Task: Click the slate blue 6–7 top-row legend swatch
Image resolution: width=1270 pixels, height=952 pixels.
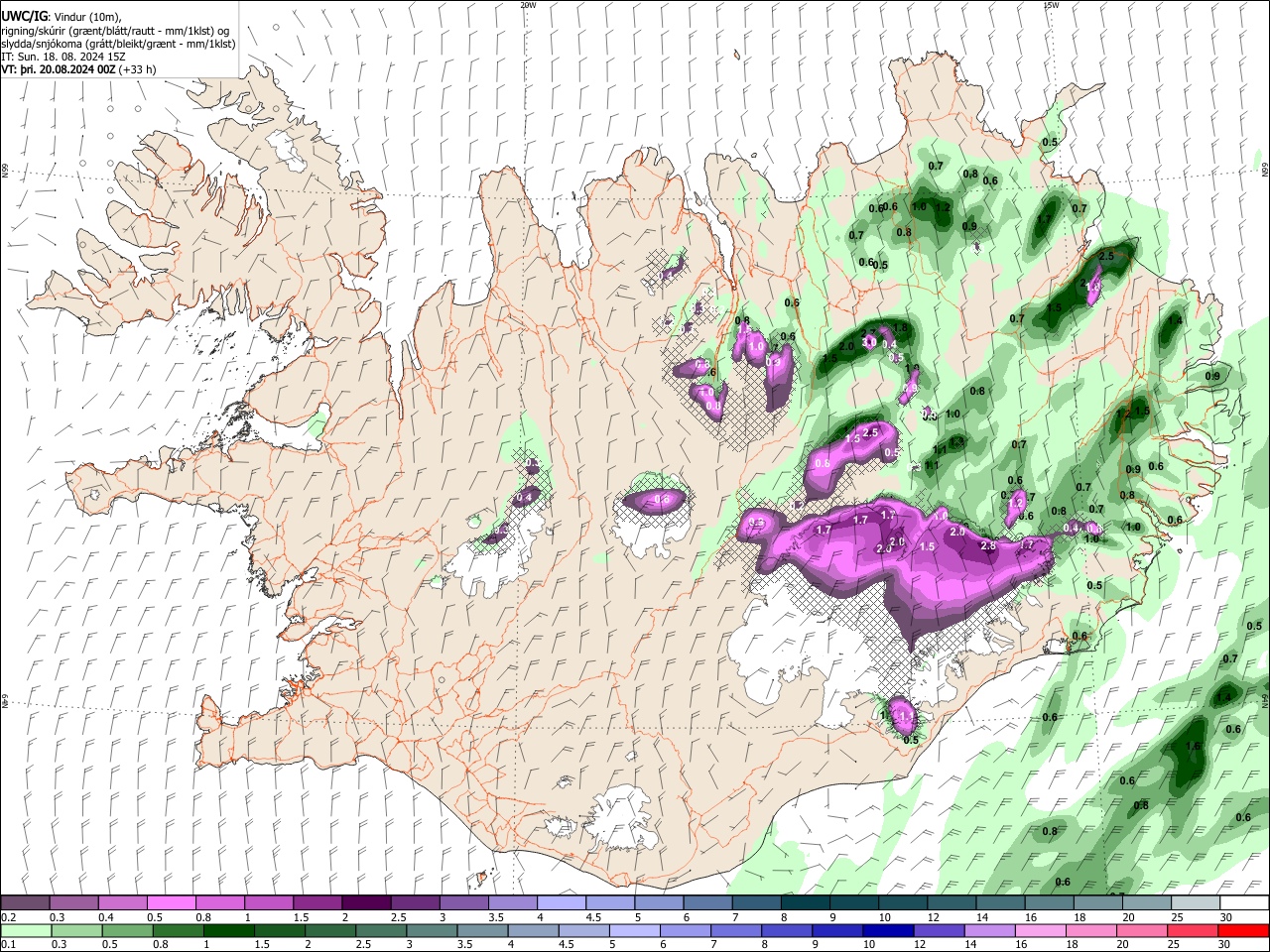Action: pos(708,903)
